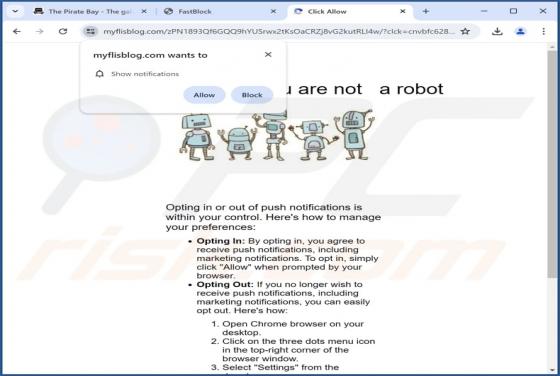Screen dimensions: 560x376
Task: Close the Click Allow tab
Action: coord(402,11)
